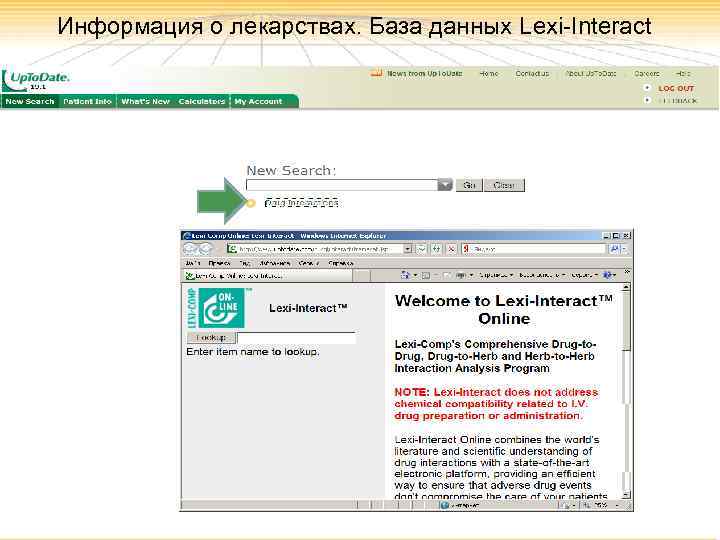This screenshot has width=720, height=540.
Task: Click the vertical scrollbar thumb in Lexi-Interact
Action: point(625,322)
